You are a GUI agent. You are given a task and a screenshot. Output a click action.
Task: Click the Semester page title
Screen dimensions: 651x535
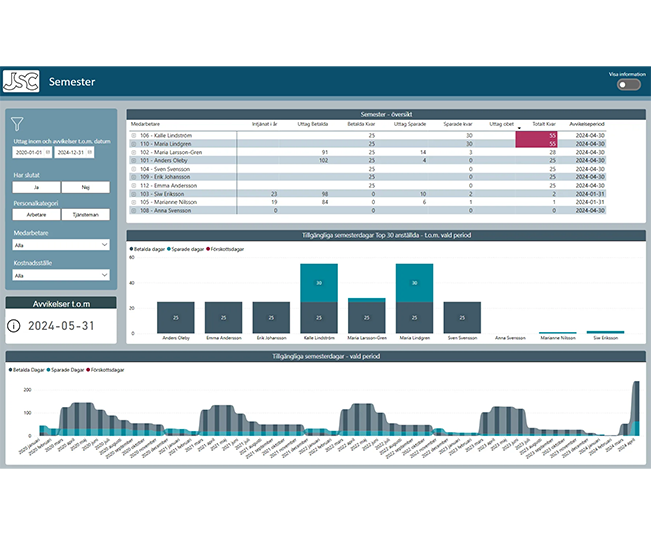point(72,82)
